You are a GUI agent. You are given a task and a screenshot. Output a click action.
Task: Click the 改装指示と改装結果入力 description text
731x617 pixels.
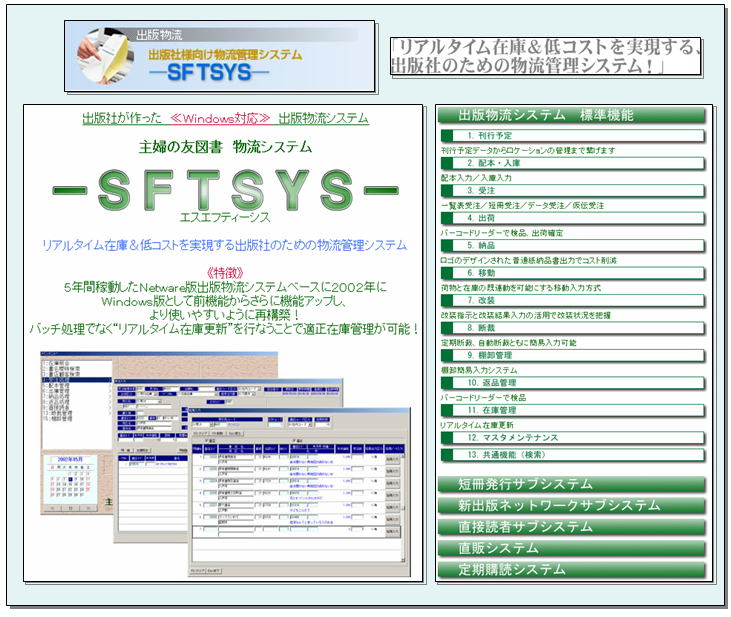526,315
